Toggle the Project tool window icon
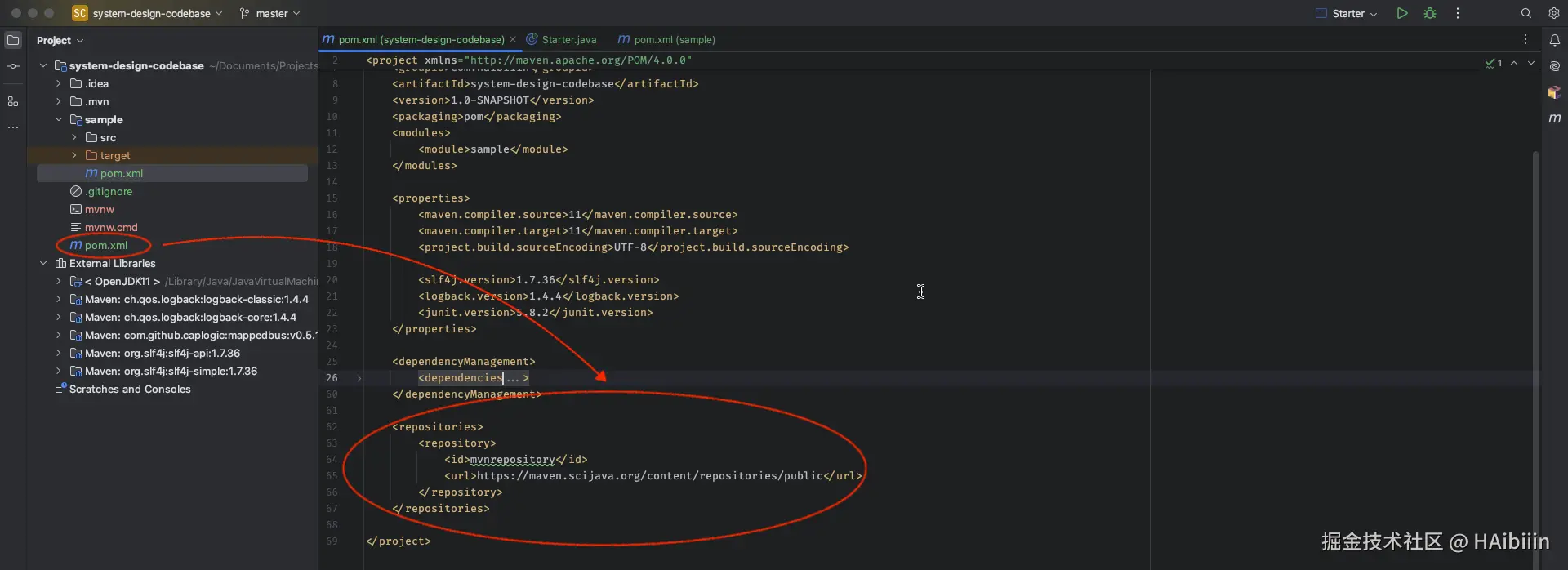 [x=13, y=40]
